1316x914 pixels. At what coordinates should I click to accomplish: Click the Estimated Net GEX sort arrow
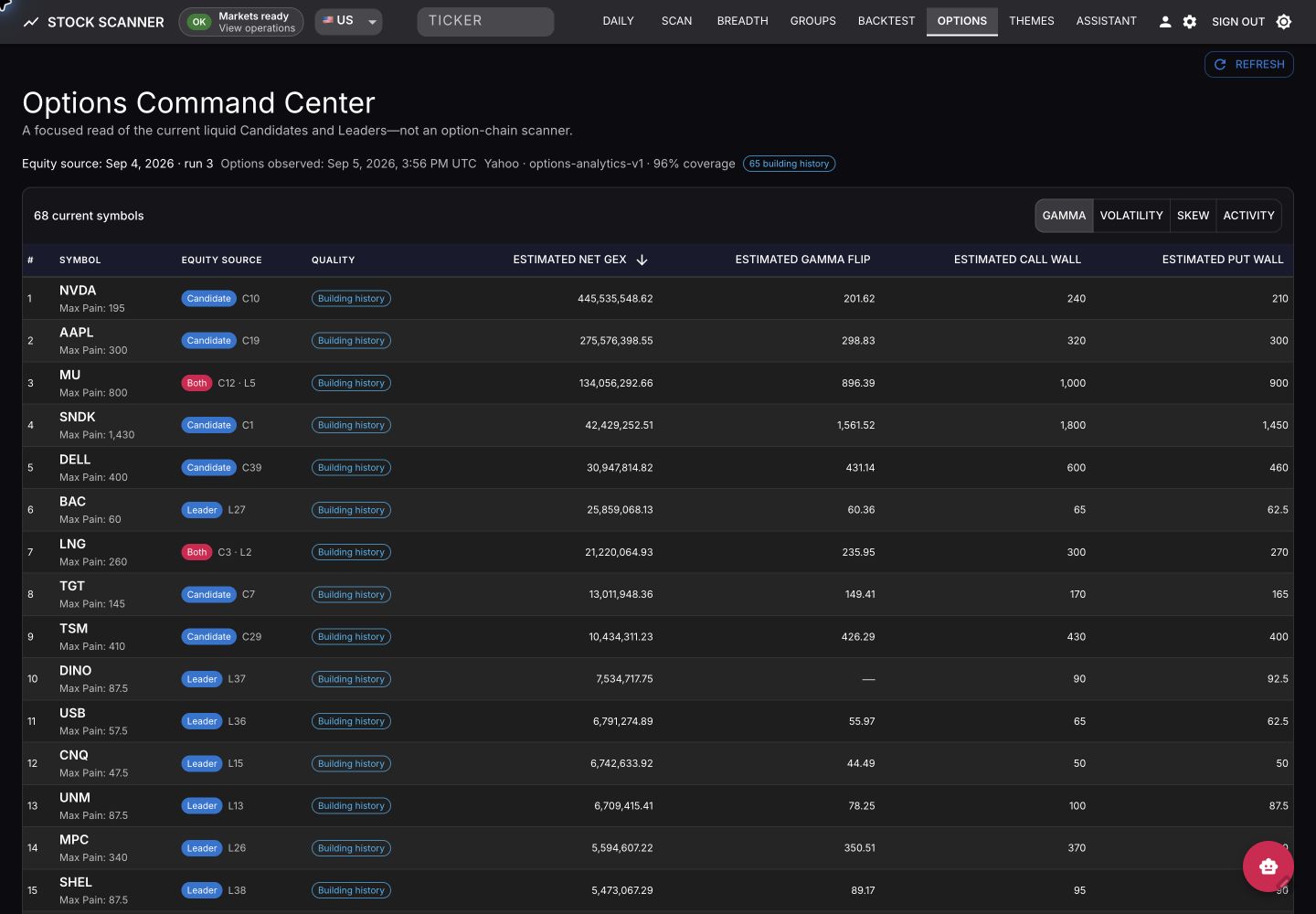pos(642,260)
